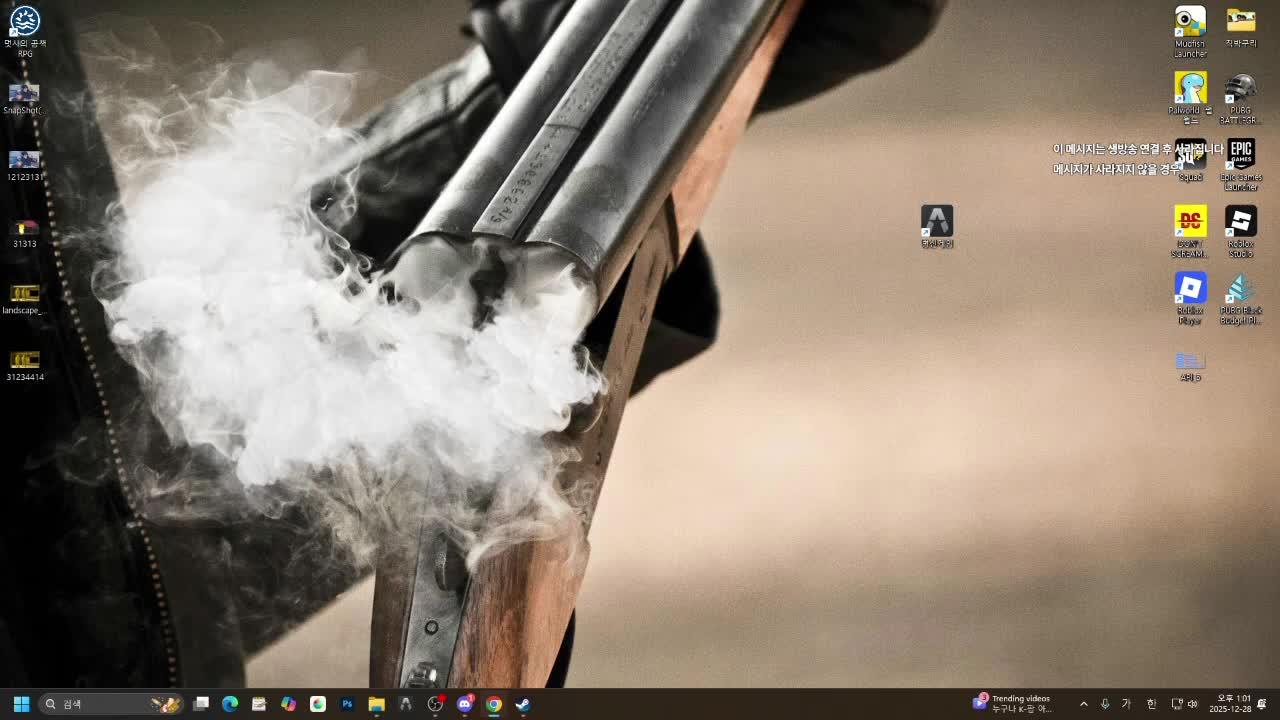Open Microsoft Edge from the taskbar
The width and height of the screenshot is (1280, 720).
pyautogui.click(x=230, y=704)
